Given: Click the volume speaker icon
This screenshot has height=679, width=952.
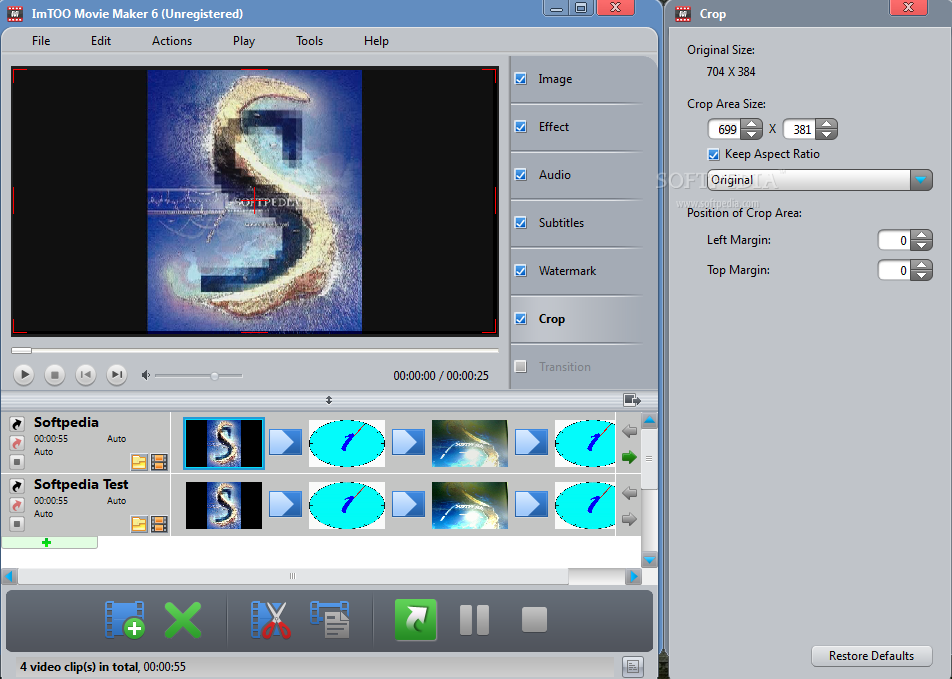Looking at the screenshot, I should pos(146,375).
